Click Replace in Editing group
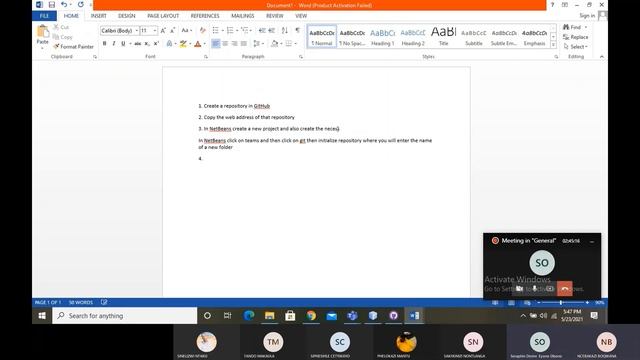640x360 pixels. (x=576, y=37)
